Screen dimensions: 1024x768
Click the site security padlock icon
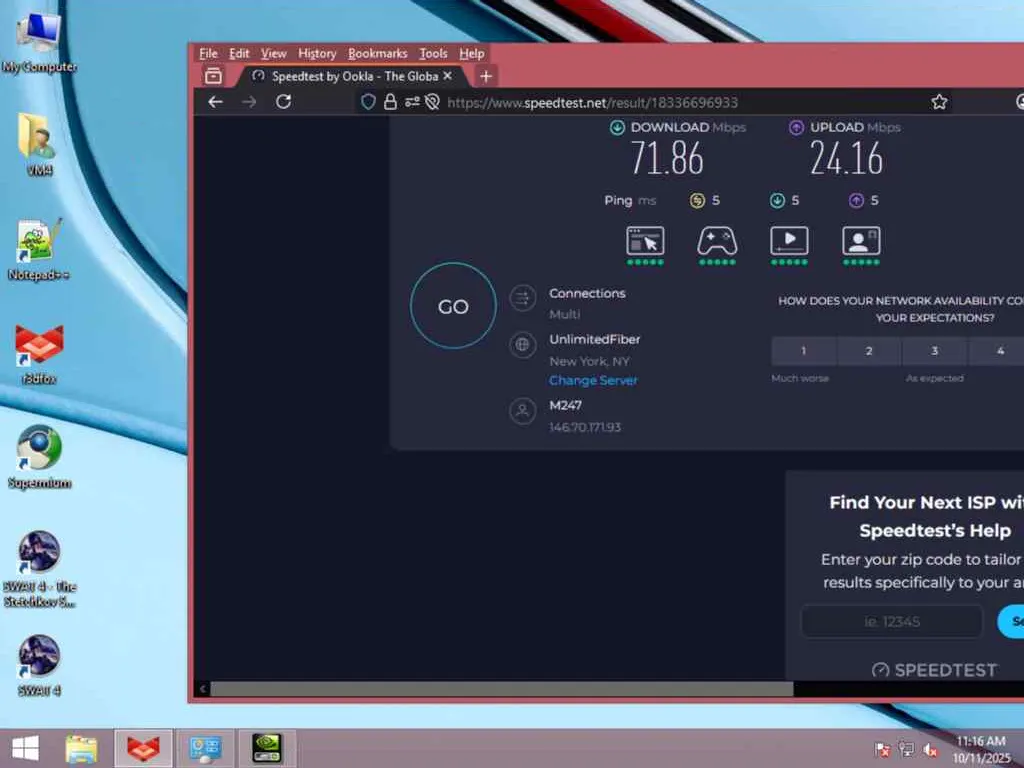390,102
